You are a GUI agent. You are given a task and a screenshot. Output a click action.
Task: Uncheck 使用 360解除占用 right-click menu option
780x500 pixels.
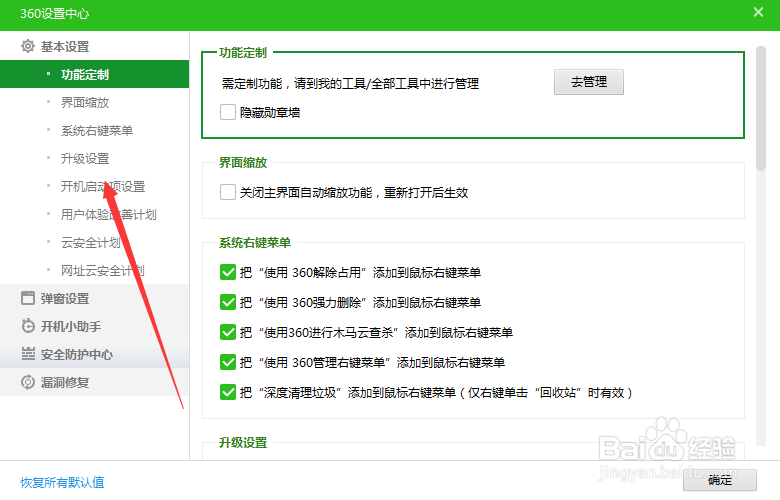pos(228,272)
